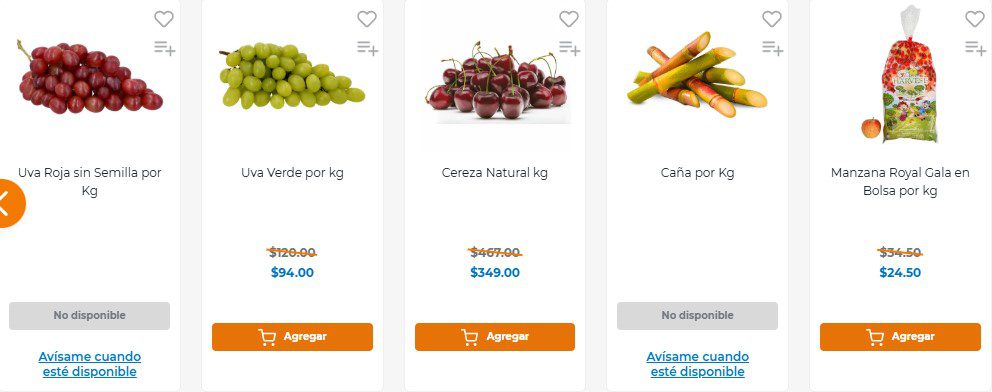The width and height of the screenshot is (992, 392).
Task: Open Avísame link for Caña por Kg
Action: [697, 364]
